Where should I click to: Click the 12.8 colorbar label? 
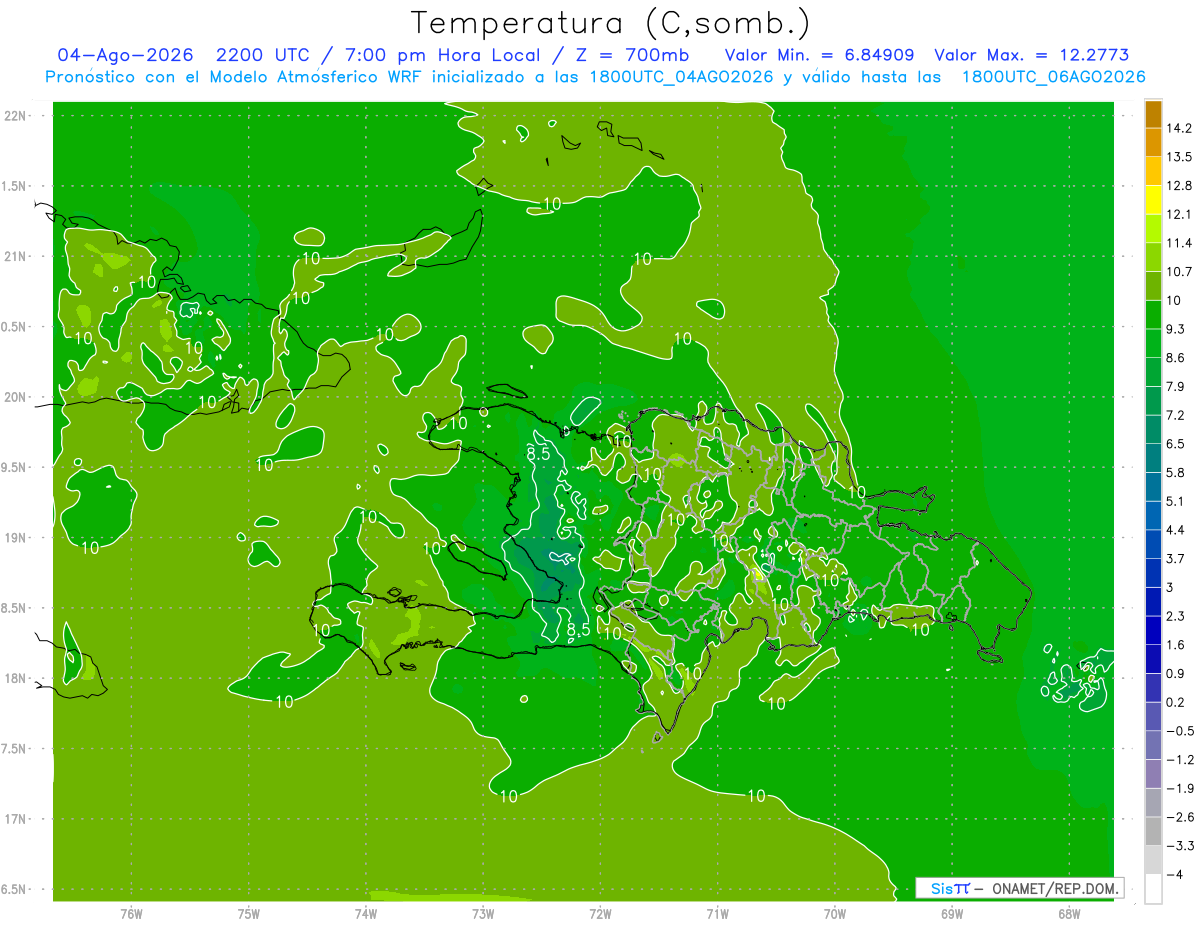click(x=1179, y=186)
